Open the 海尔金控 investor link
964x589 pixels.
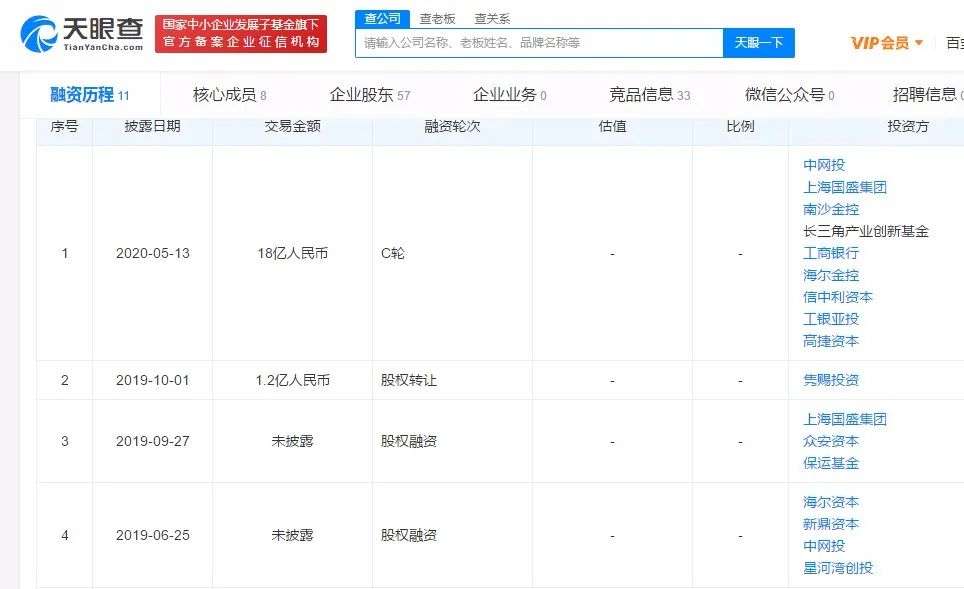pyautogui.click(x=831, y=275)
